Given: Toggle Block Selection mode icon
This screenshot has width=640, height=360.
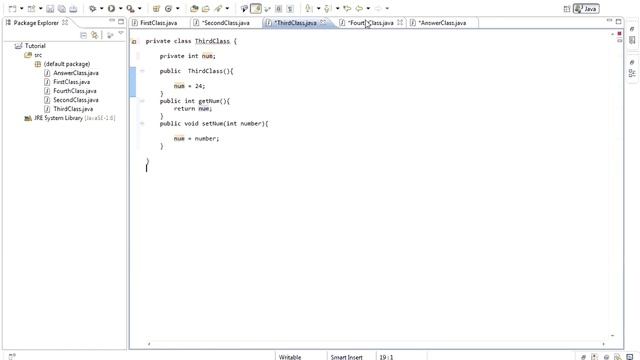Looking at the screenshot, I should coord(278,9).
